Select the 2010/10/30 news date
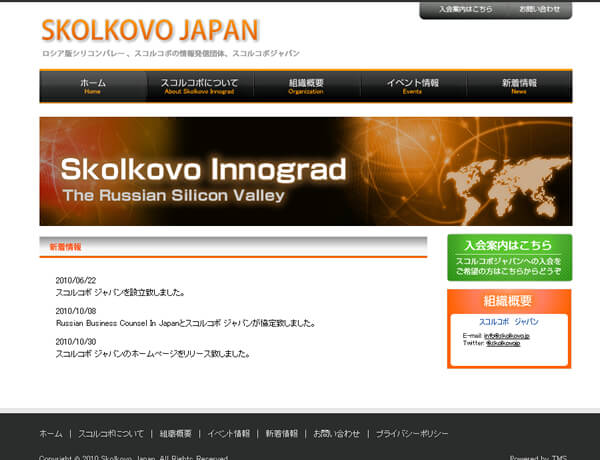Screen dimensions: 600x460 pos(76,341)
